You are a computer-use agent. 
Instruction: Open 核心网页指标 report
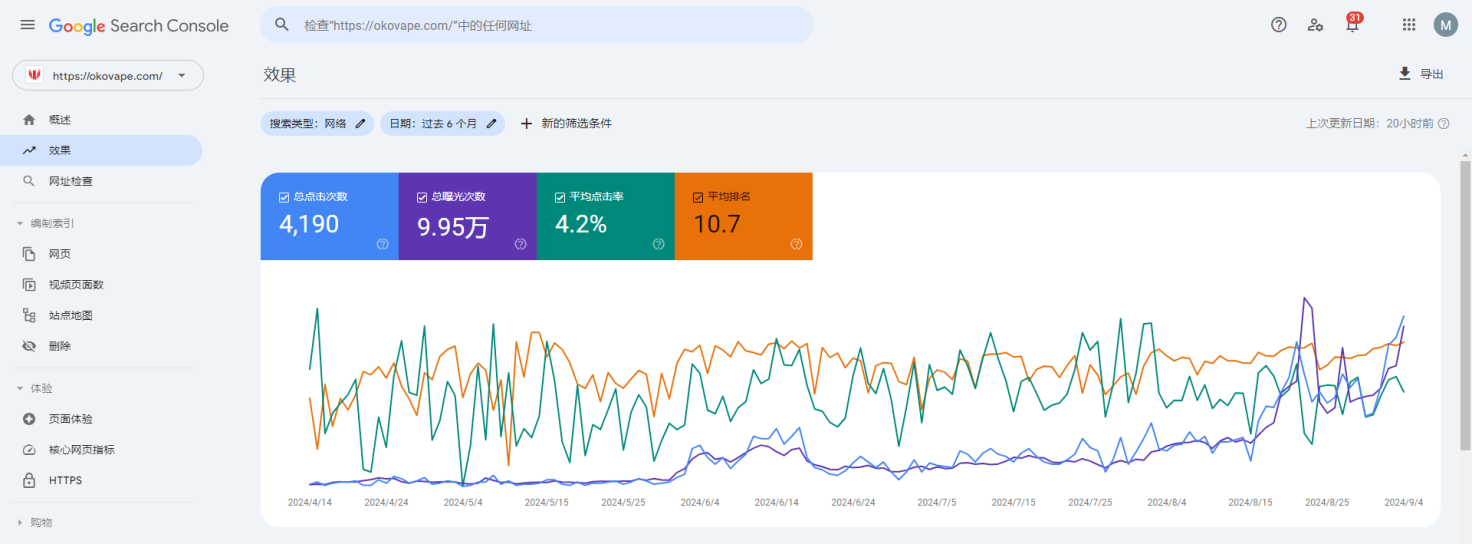(101, 450)
